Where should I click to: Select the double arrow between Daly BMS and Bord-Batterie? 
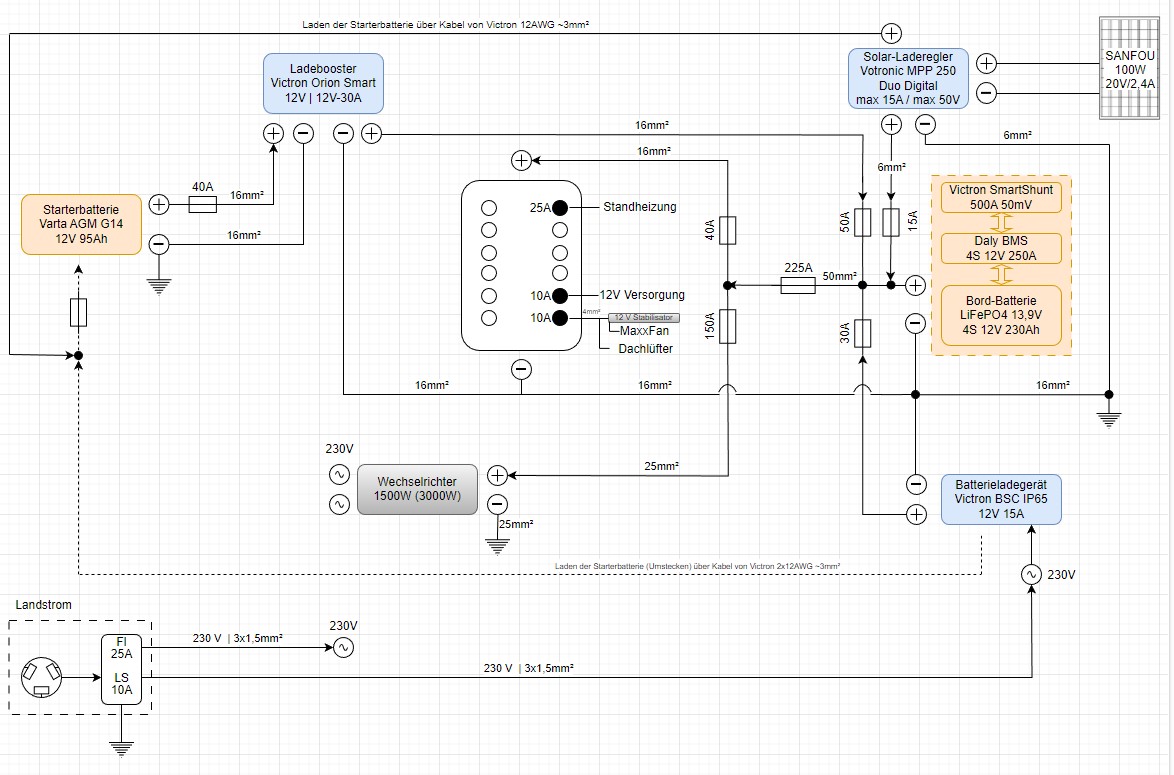pyautogui.click(x=1001, y=274)
